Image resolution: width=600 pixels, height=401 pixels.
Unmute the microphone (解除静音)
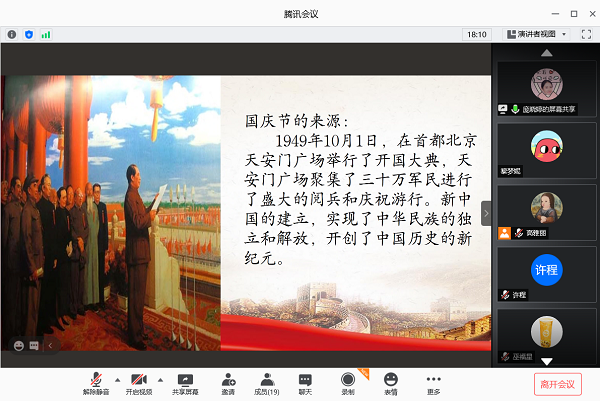tap(96, 383)
